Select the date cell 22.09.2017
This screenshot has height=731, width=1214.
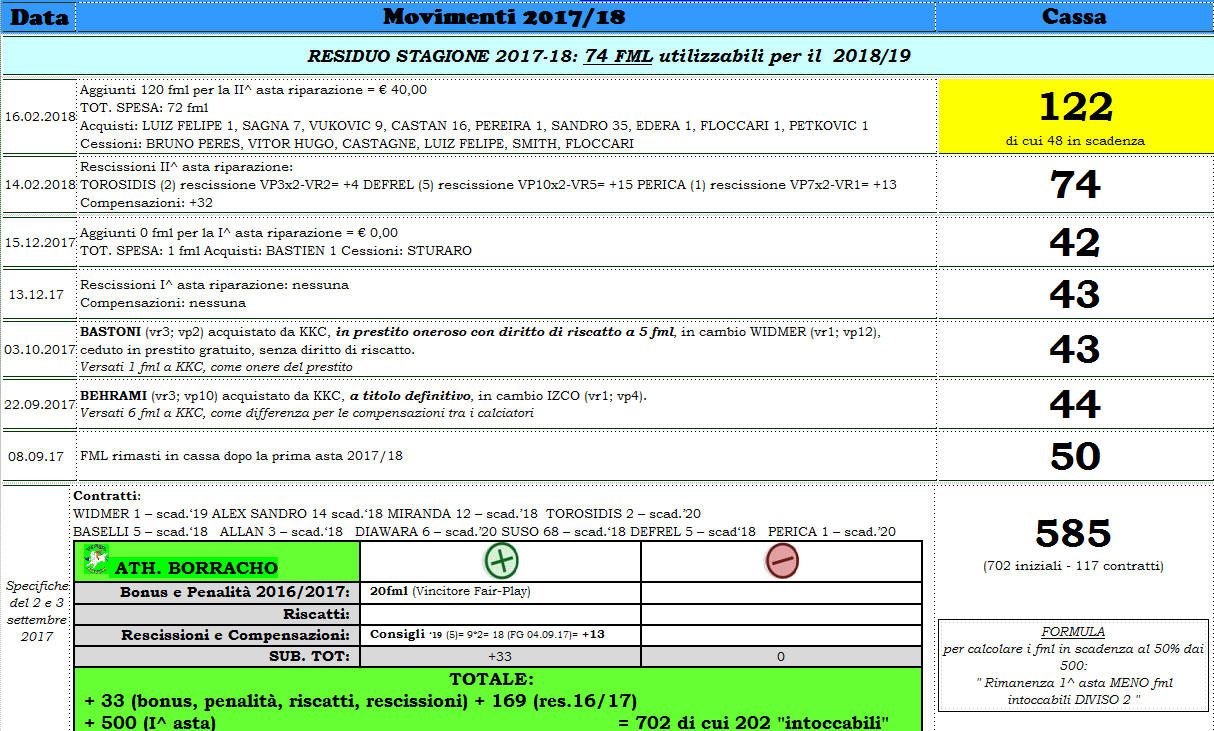point(38,404)
